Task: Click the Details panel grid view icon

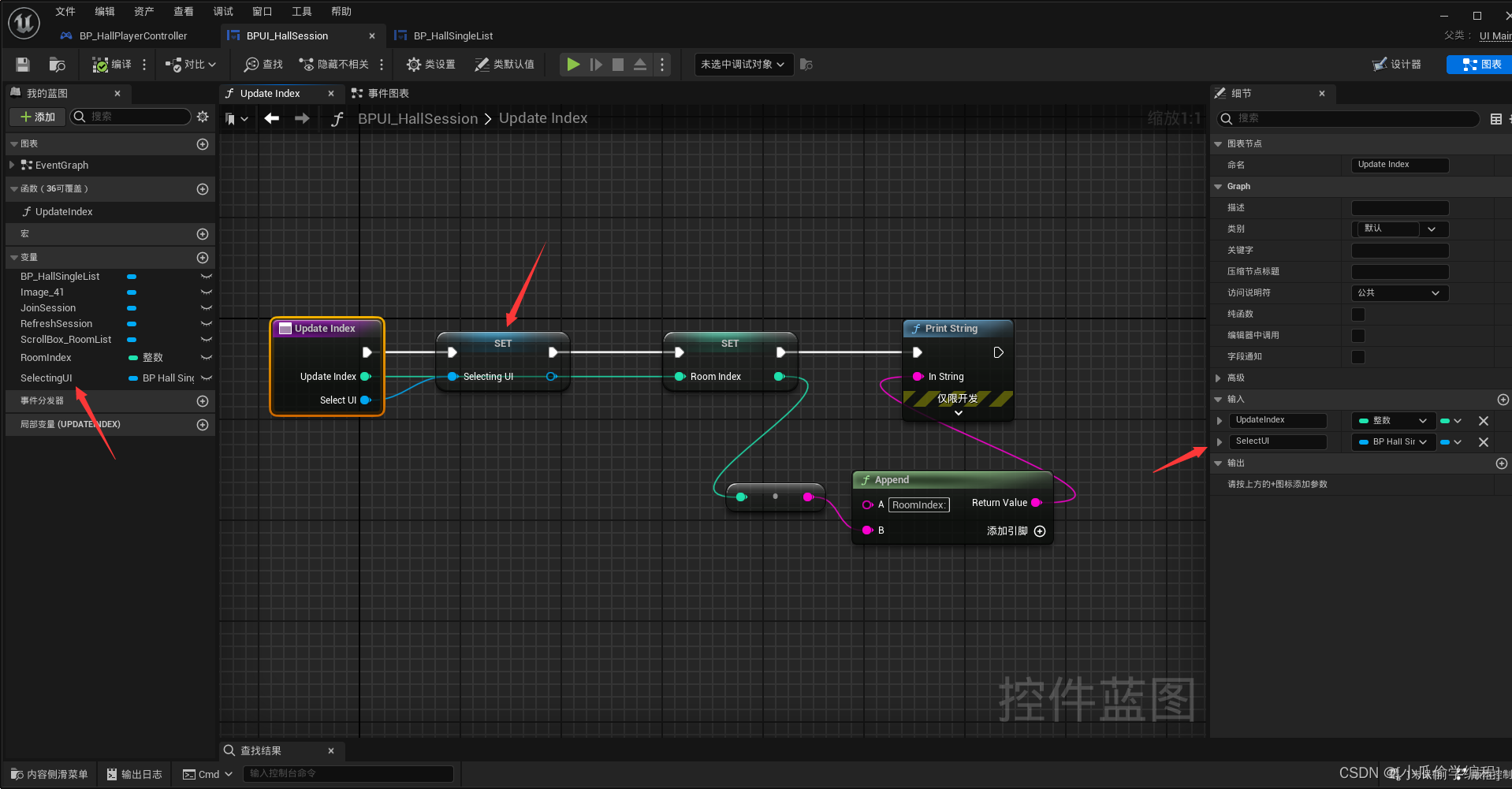Action: [x=1496, y=119]
